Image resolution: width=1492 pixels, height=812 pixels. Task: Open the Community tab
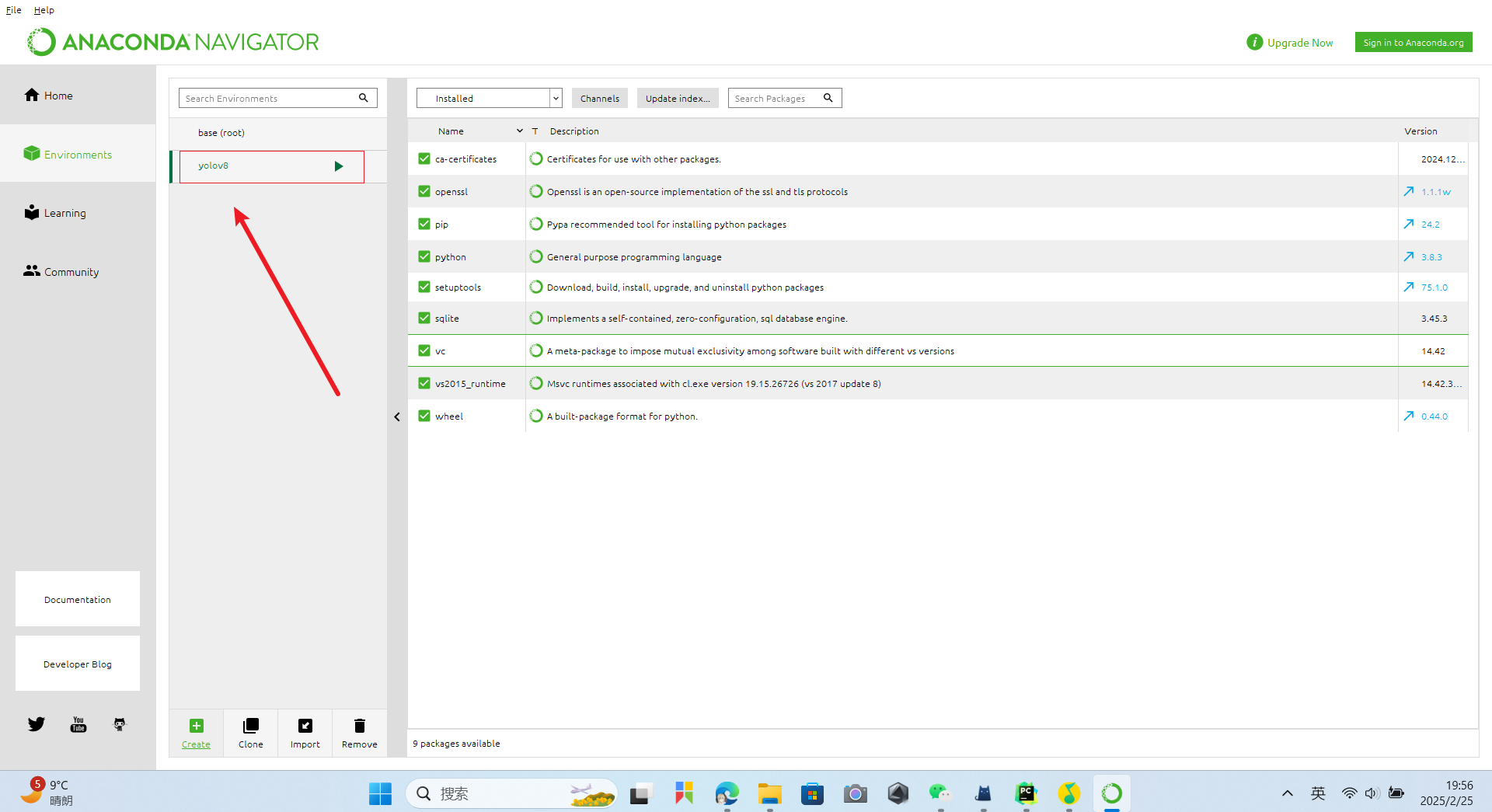tap(78, 272)
